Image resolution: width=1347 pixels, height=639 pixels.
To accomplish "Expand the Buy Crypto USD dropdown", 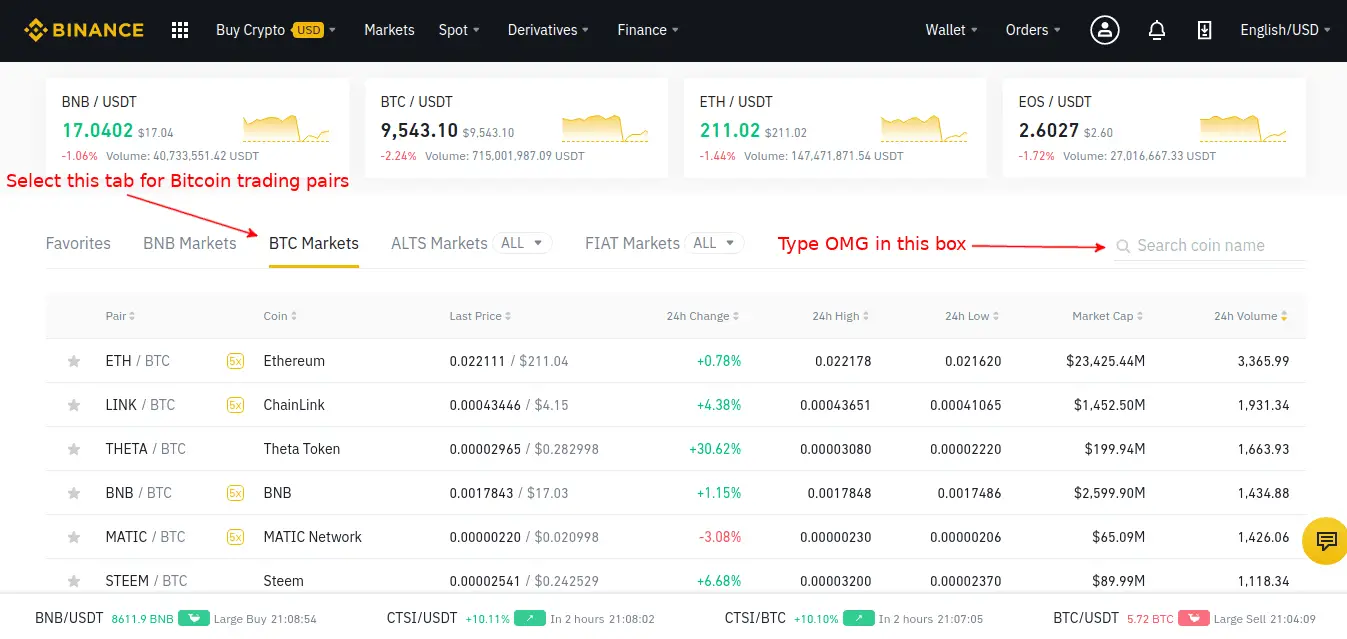I will [x=276, y=30].
